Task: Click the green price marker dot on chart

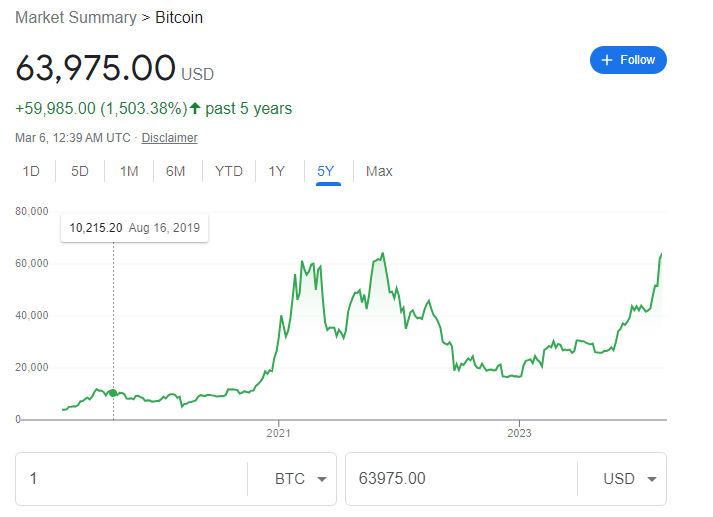Action: point(113,393)
